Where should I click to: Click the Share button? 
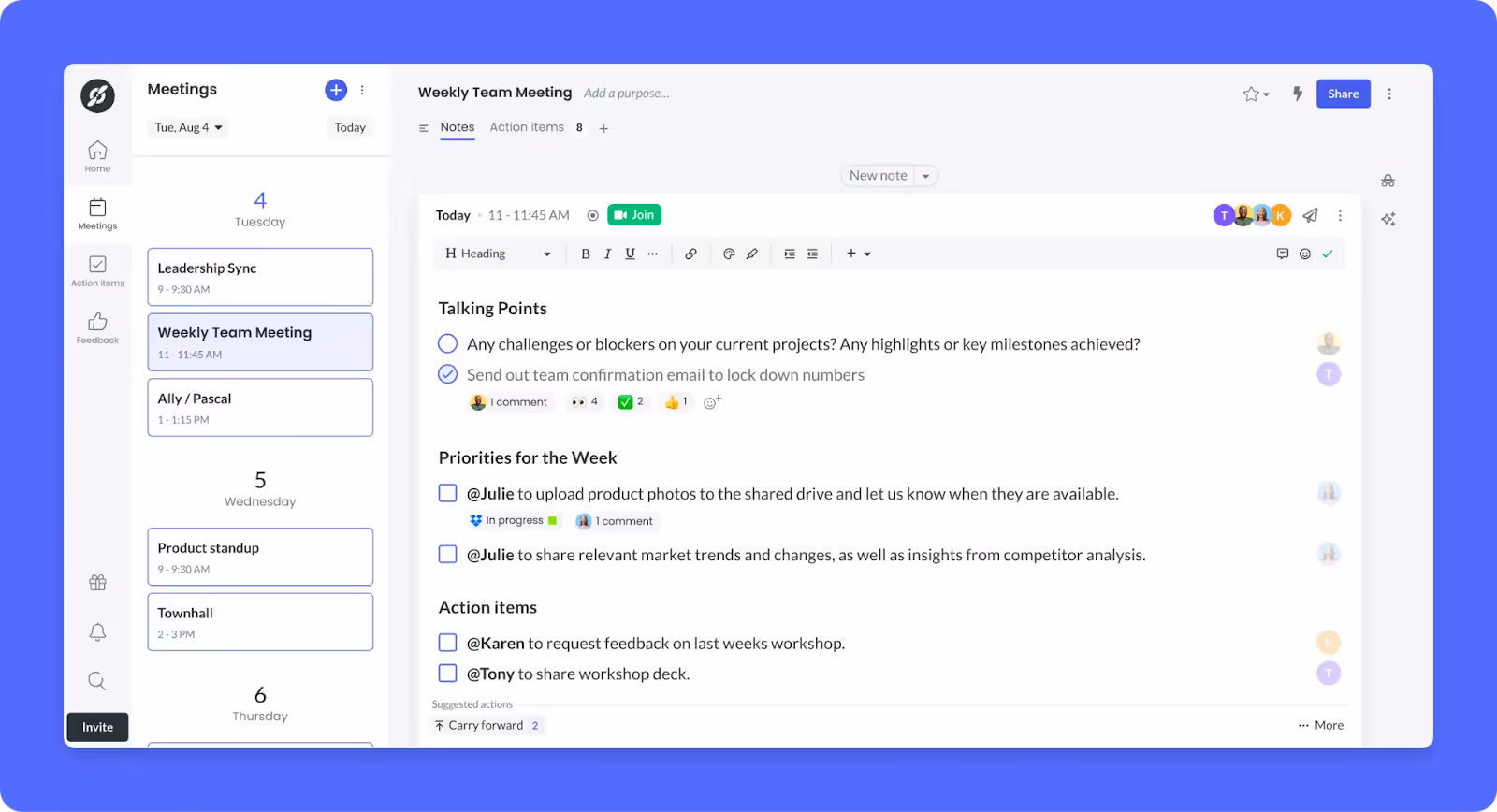coord(1344,94)
